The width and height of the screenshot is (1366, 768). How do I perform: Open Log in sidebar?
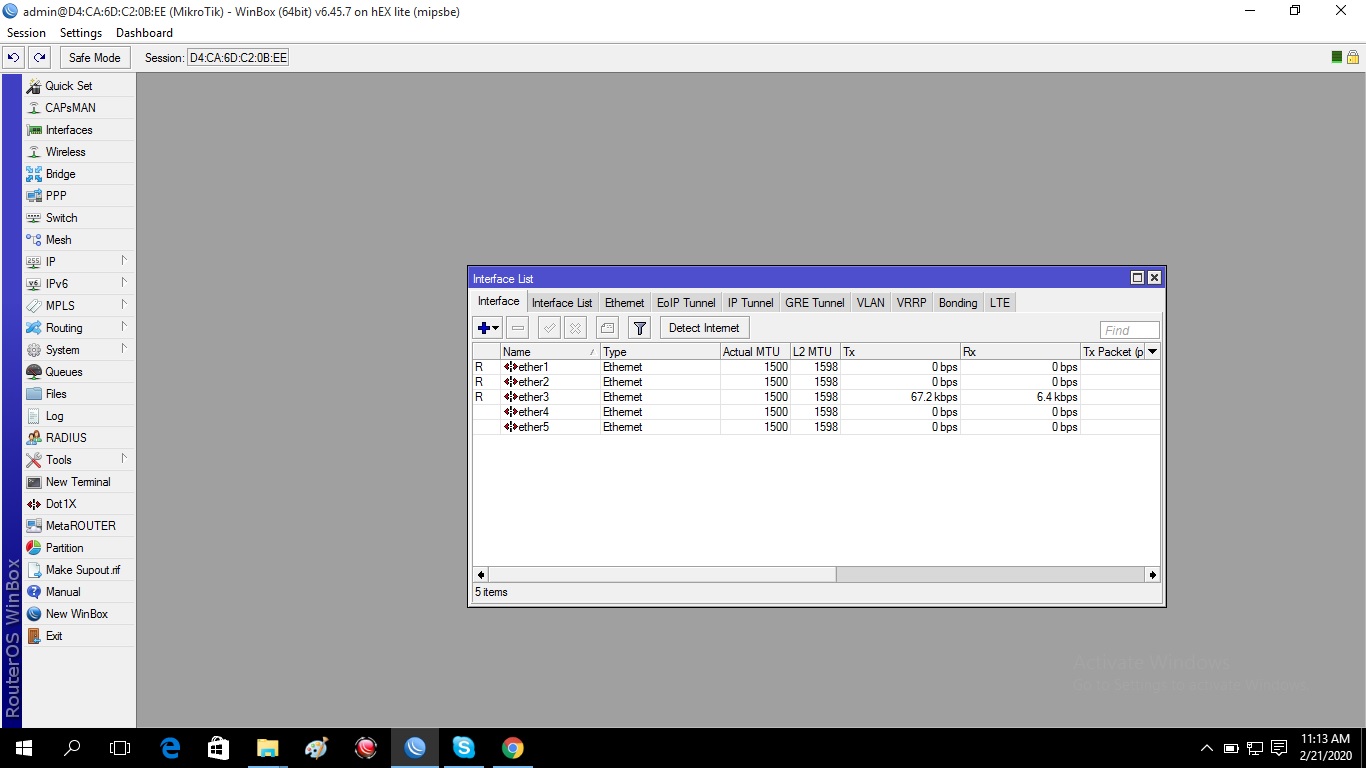[78, 416]
